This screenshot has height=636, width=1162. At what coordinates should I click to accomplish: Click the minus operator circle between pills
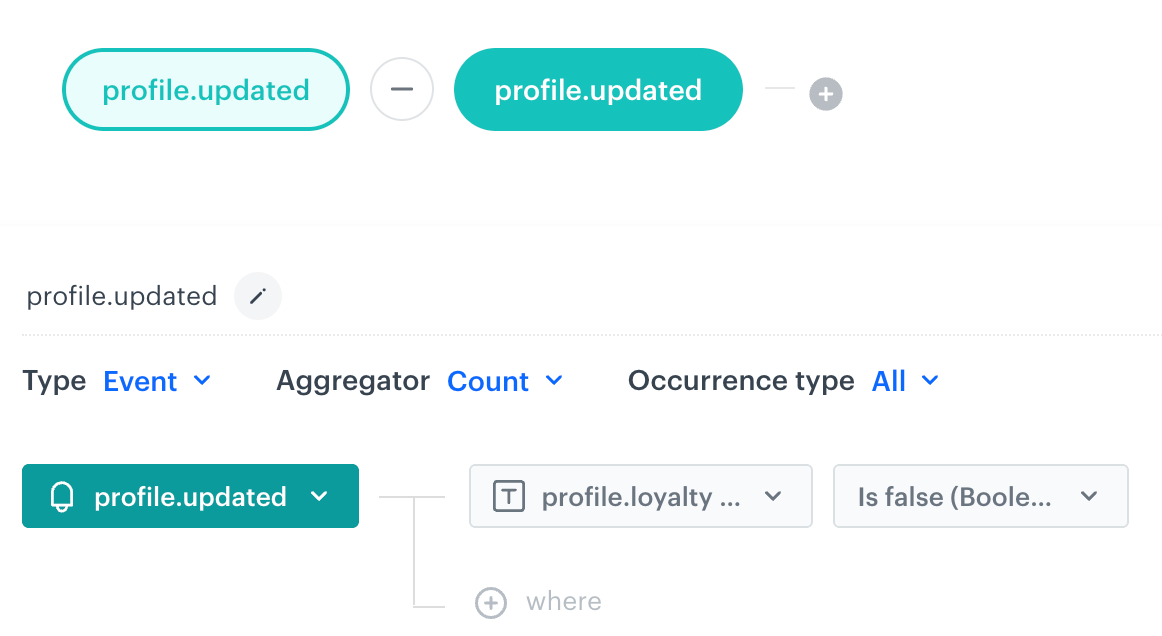[402, 89]
